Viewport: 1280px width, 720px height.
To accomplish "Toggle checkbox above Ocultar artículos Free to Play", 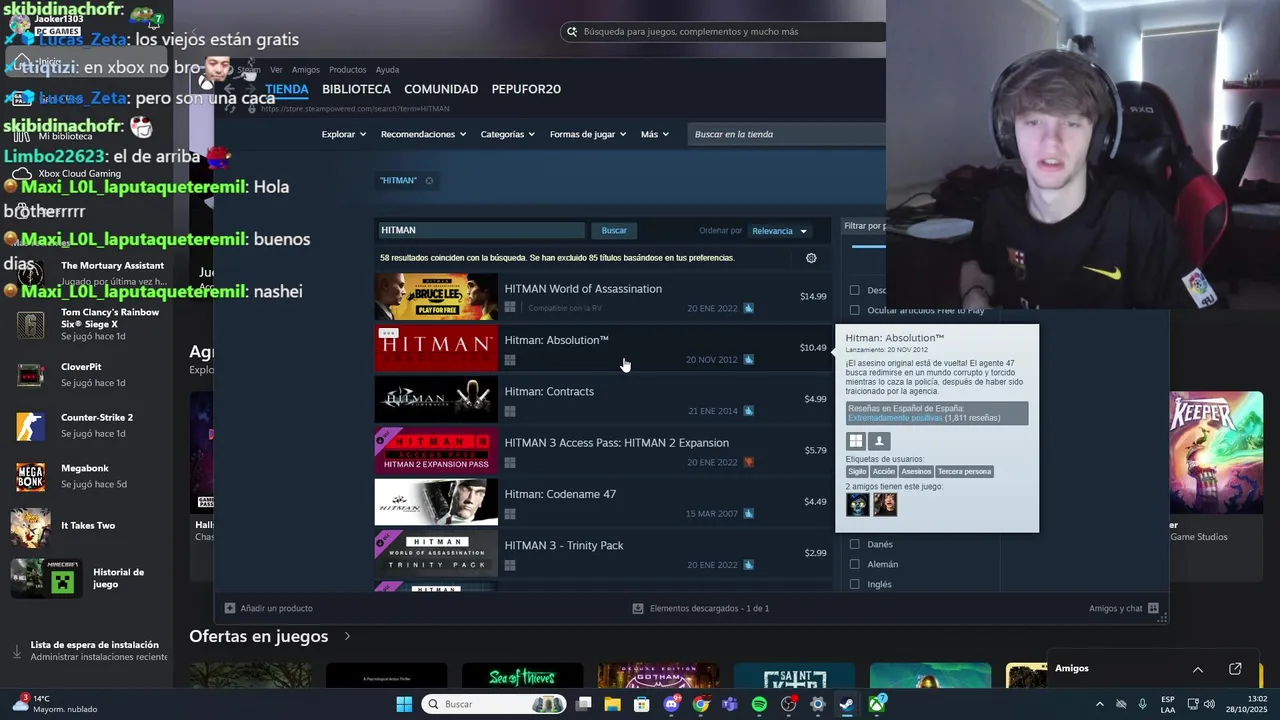I will (x=854, y=290).
